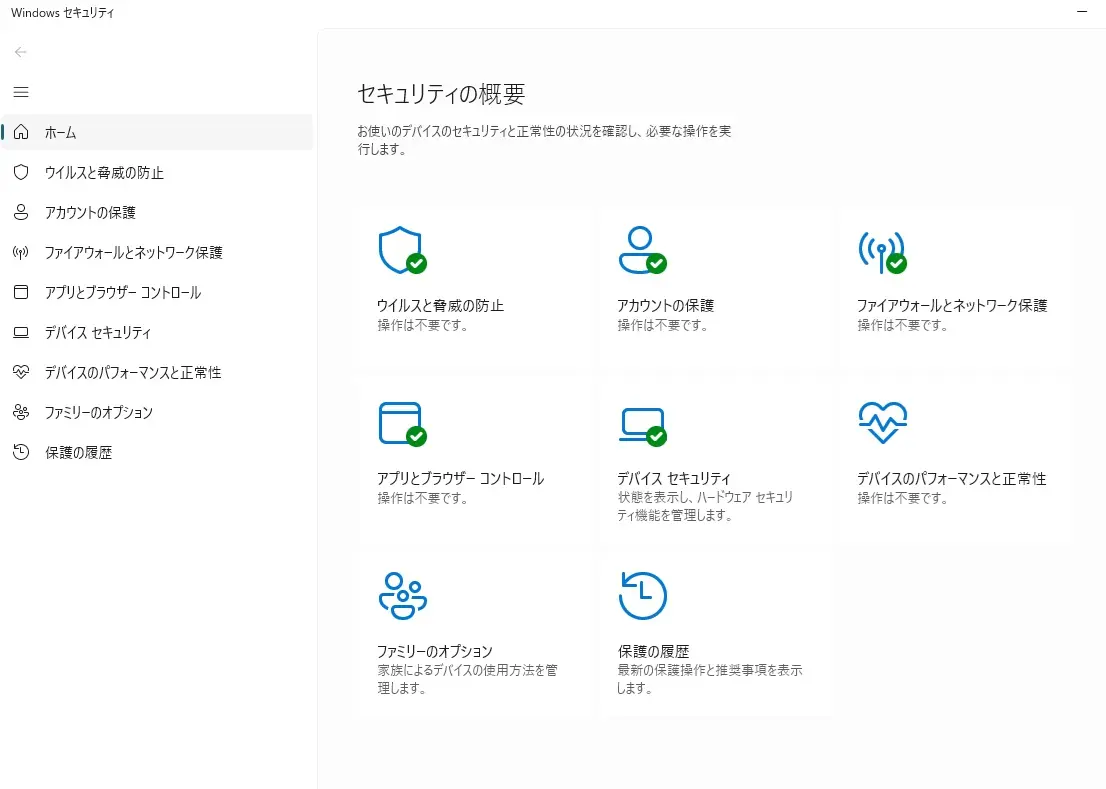Screen dimensions: 1106x789
Task: Click the ウイルスと脅威の防止 tile title
Action: tap(440, 305)
